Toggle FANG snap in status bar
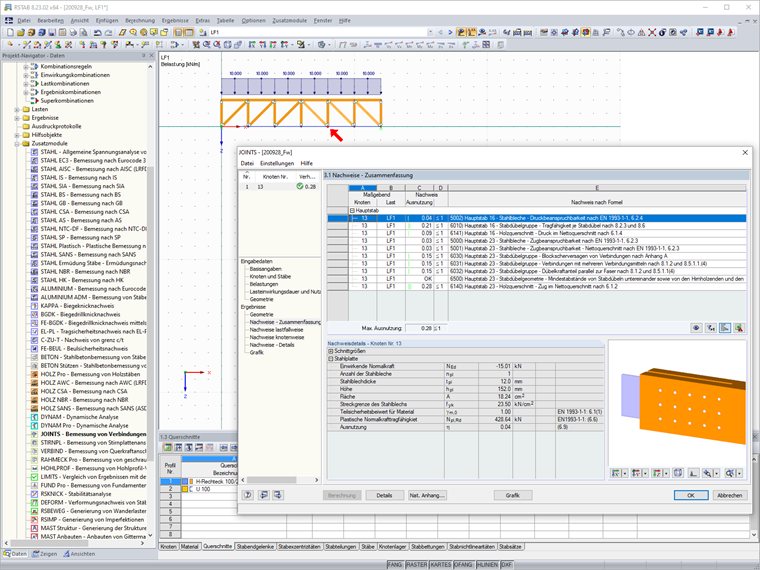The width and height of the screenshot is (760, 570). pos(396,564)
